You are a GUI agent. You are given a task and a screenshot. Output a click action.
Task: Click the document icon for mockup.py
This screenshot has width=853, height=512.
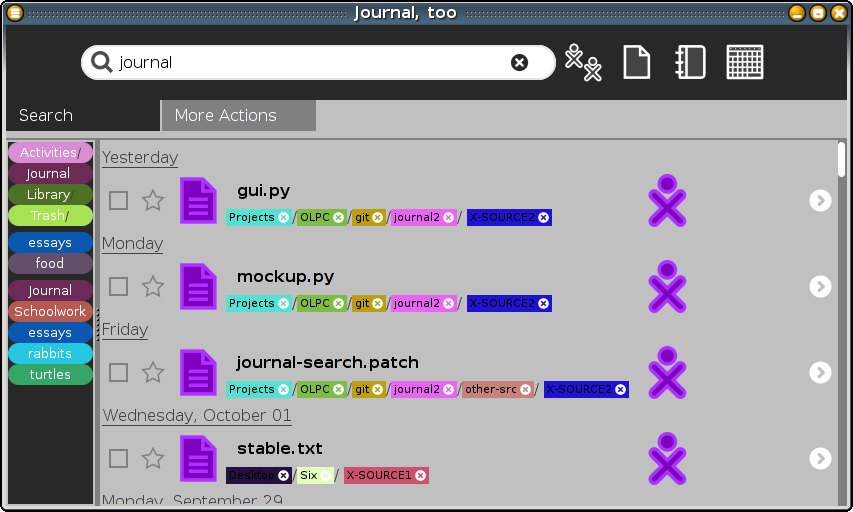(198, 286)
